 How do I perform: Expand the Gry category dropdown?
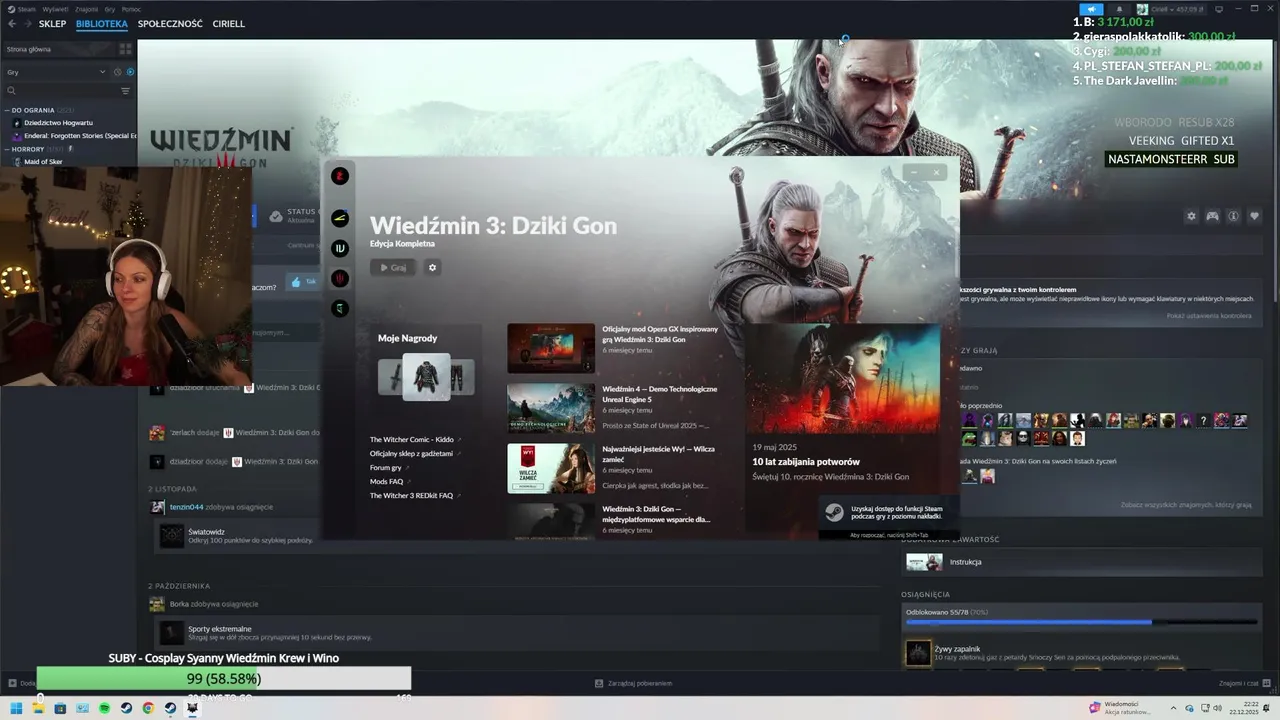coord(56,72)
